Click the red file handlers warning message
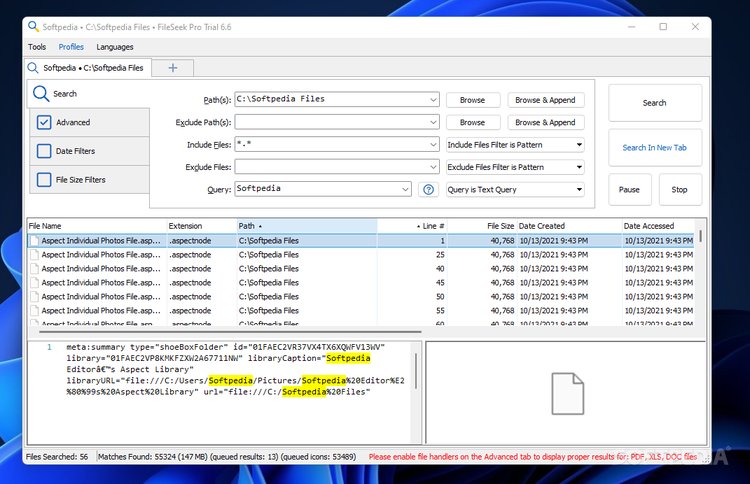This screenshot has width=750, height=484. (x=533, y=457)
